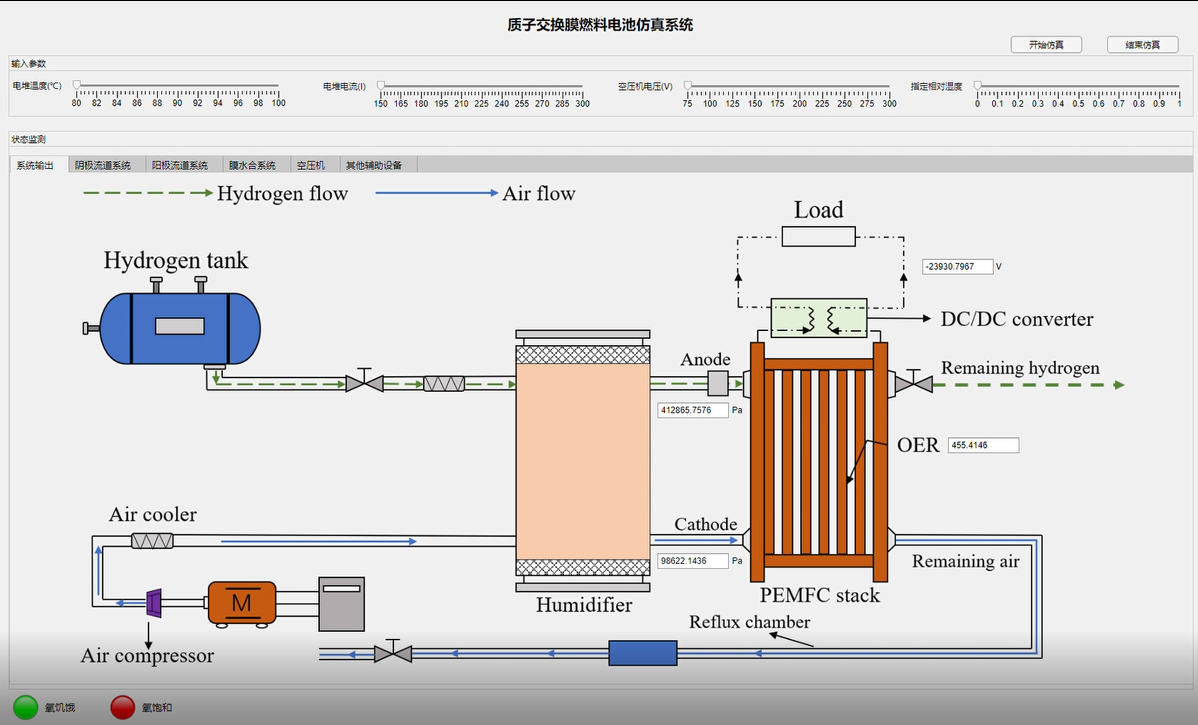Select the Air compressor motor icon
Viewport: 1198px width, 725px height.
point(240,601)
